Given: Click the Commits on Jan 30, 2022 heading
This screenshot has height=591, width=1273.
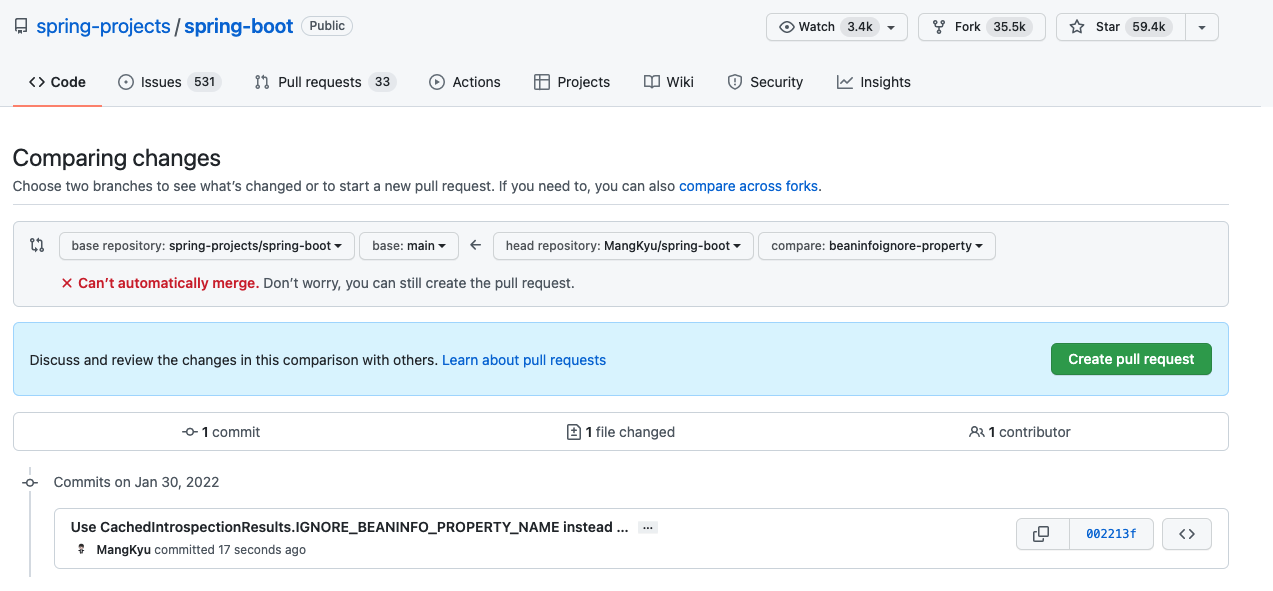Looking at the screenshot, I should [136, 482].
